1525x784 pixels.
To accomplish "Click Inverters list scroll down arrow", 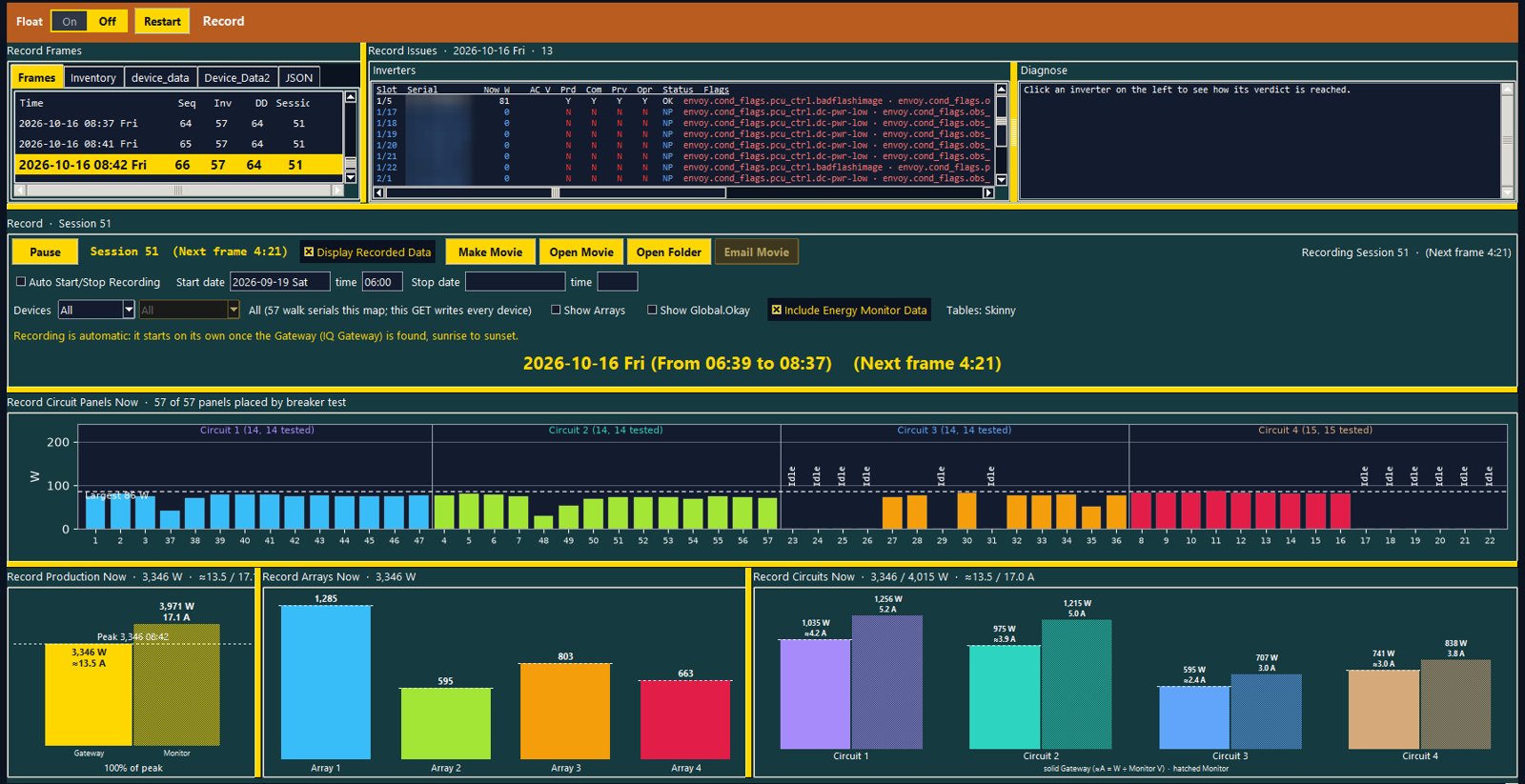I will pyautogui.click(x=1001, y=179).
